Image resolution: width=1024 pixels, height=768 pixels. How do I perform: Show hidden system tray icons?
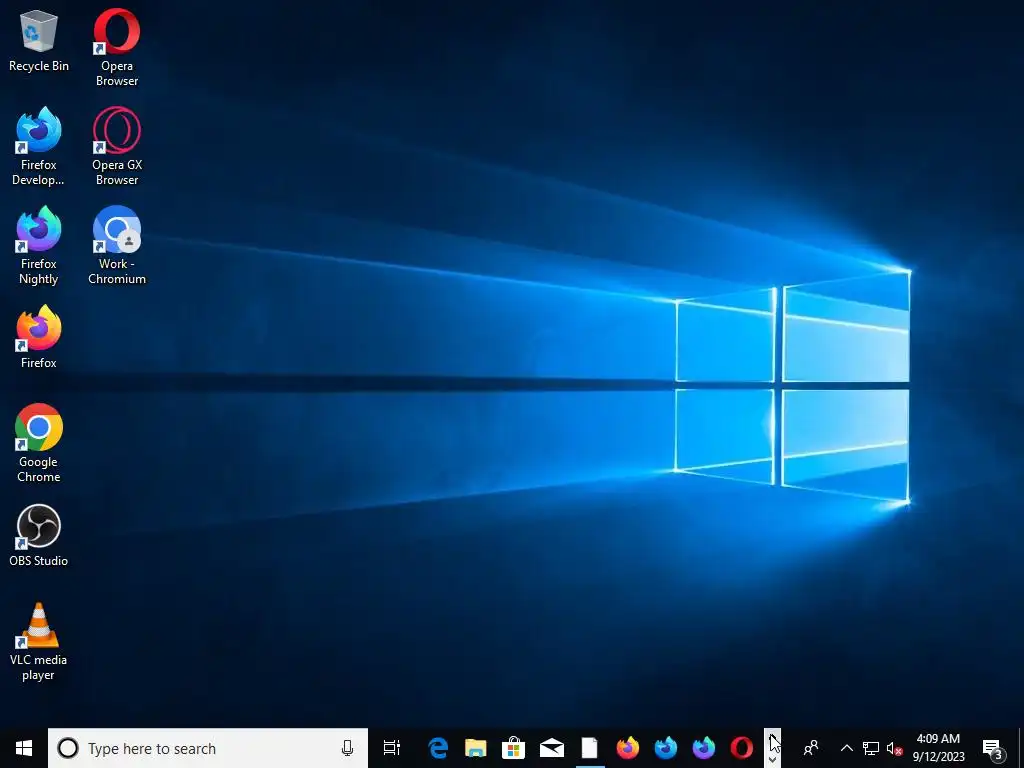click(x=846, y=748)
